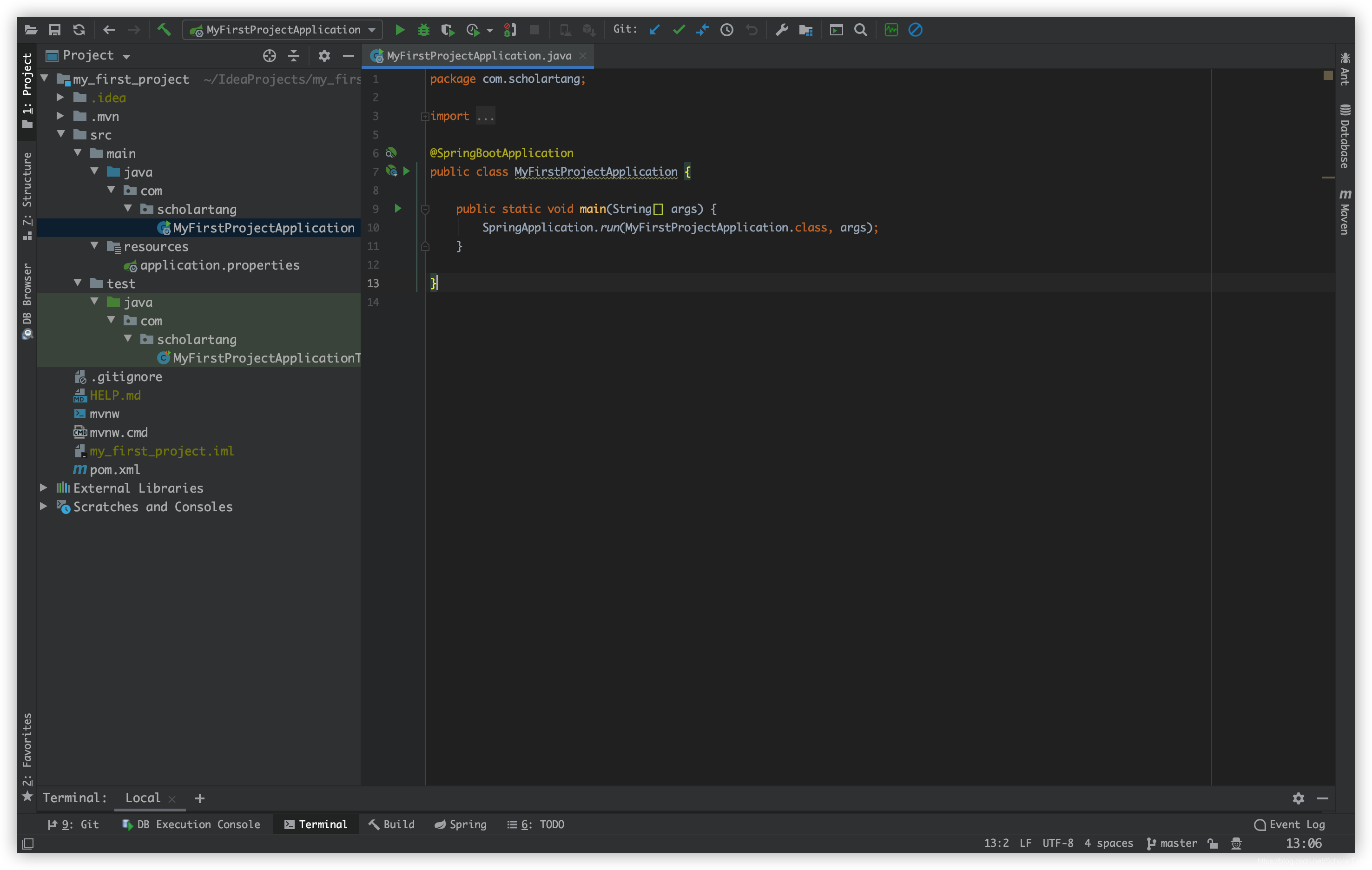Viewport: 1372px width, 870px height.
Task: Click the Build project hammer icon
Action: pos(164,30)
